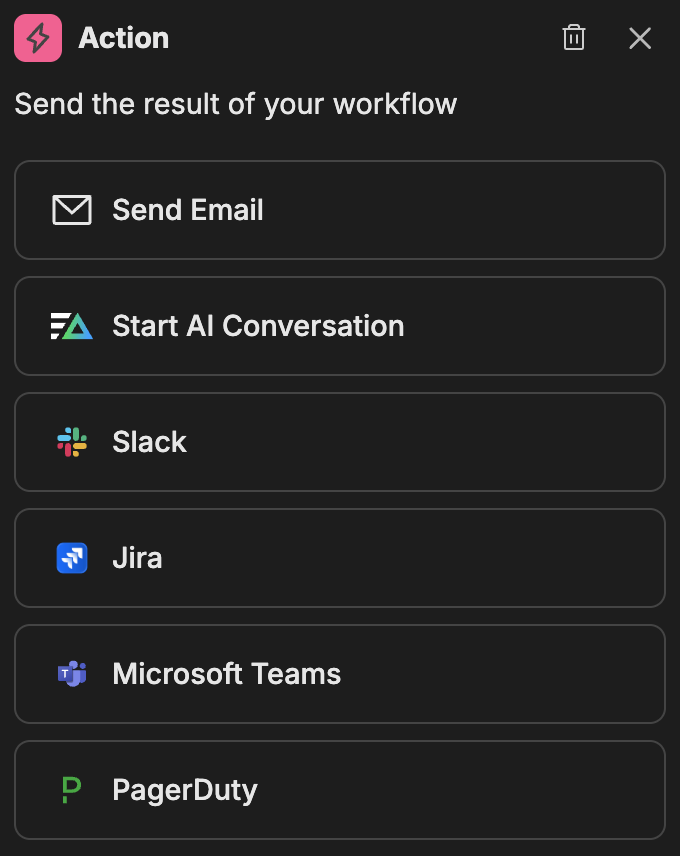
Task: Click the Send Email option label
Action: pyautogui.click(x=186, y=210)
